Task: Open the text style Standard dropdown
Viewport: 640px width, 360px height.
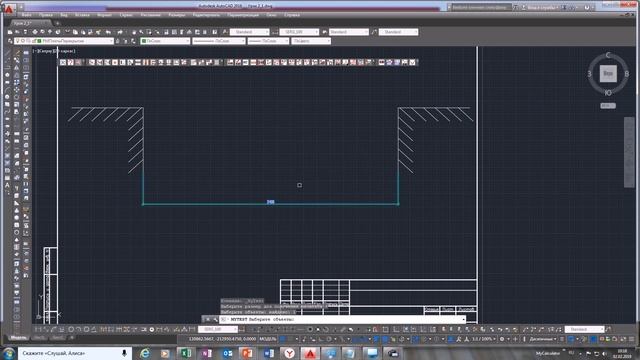Action: (249, 32)
